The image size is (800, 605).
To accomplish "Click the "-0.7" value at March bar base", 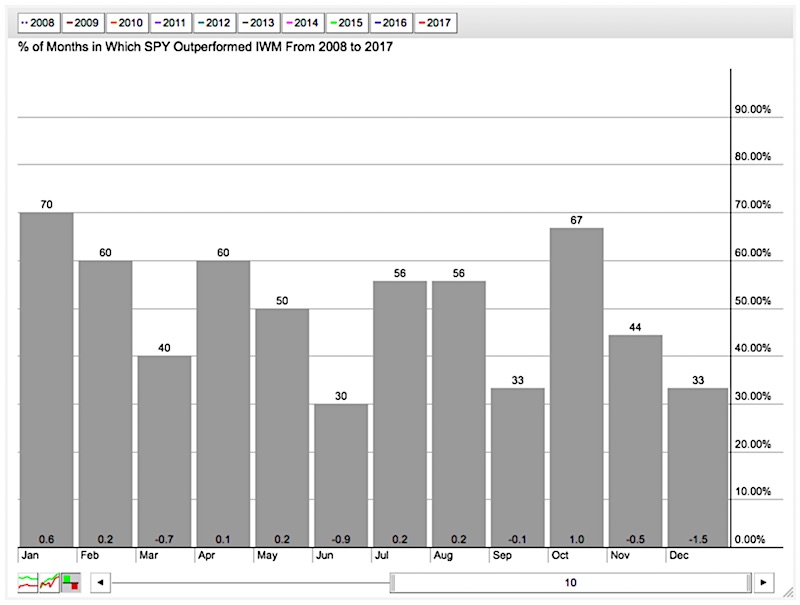I will pos(164,539).
